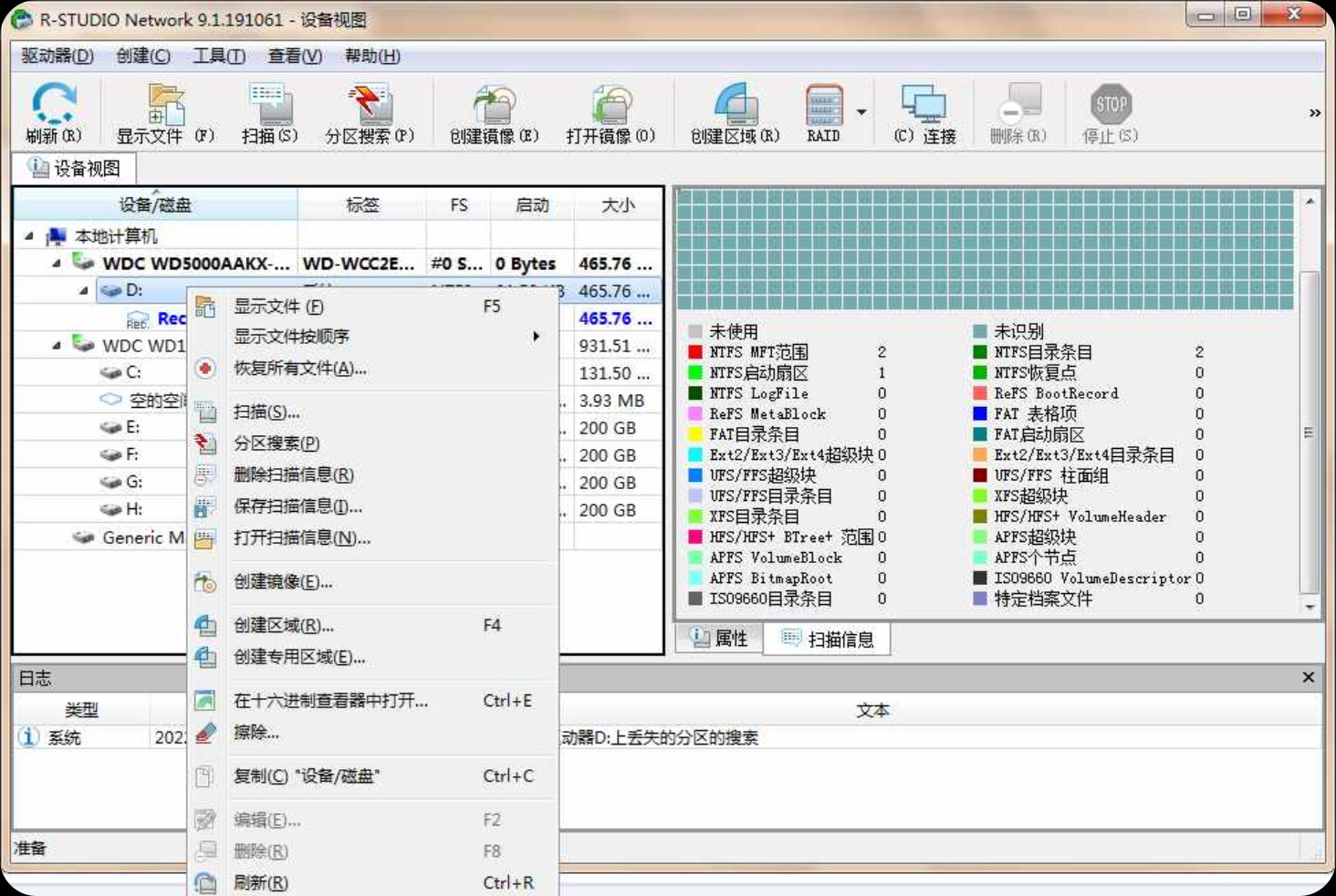
Task: Click the Partition Search (分区搜索) toolbar icon
Action: point(370,112)
